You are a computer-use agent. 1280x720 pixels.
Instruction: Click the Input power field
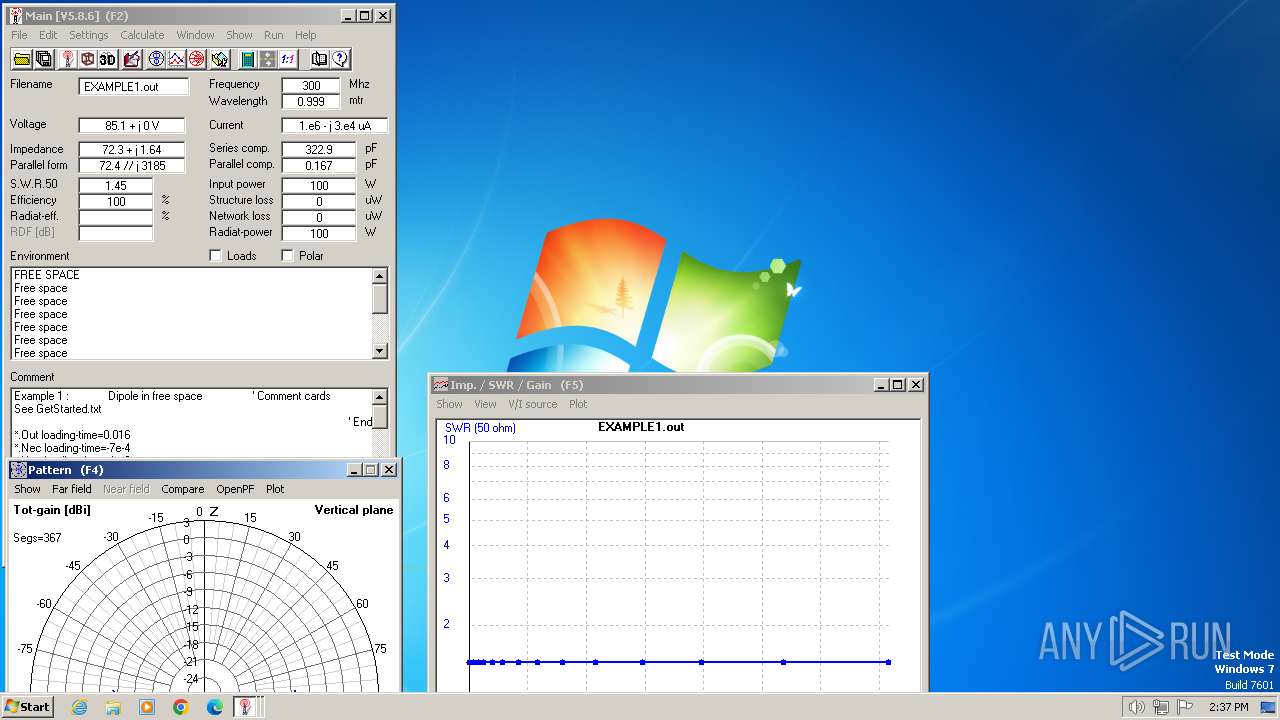(318, 186)
